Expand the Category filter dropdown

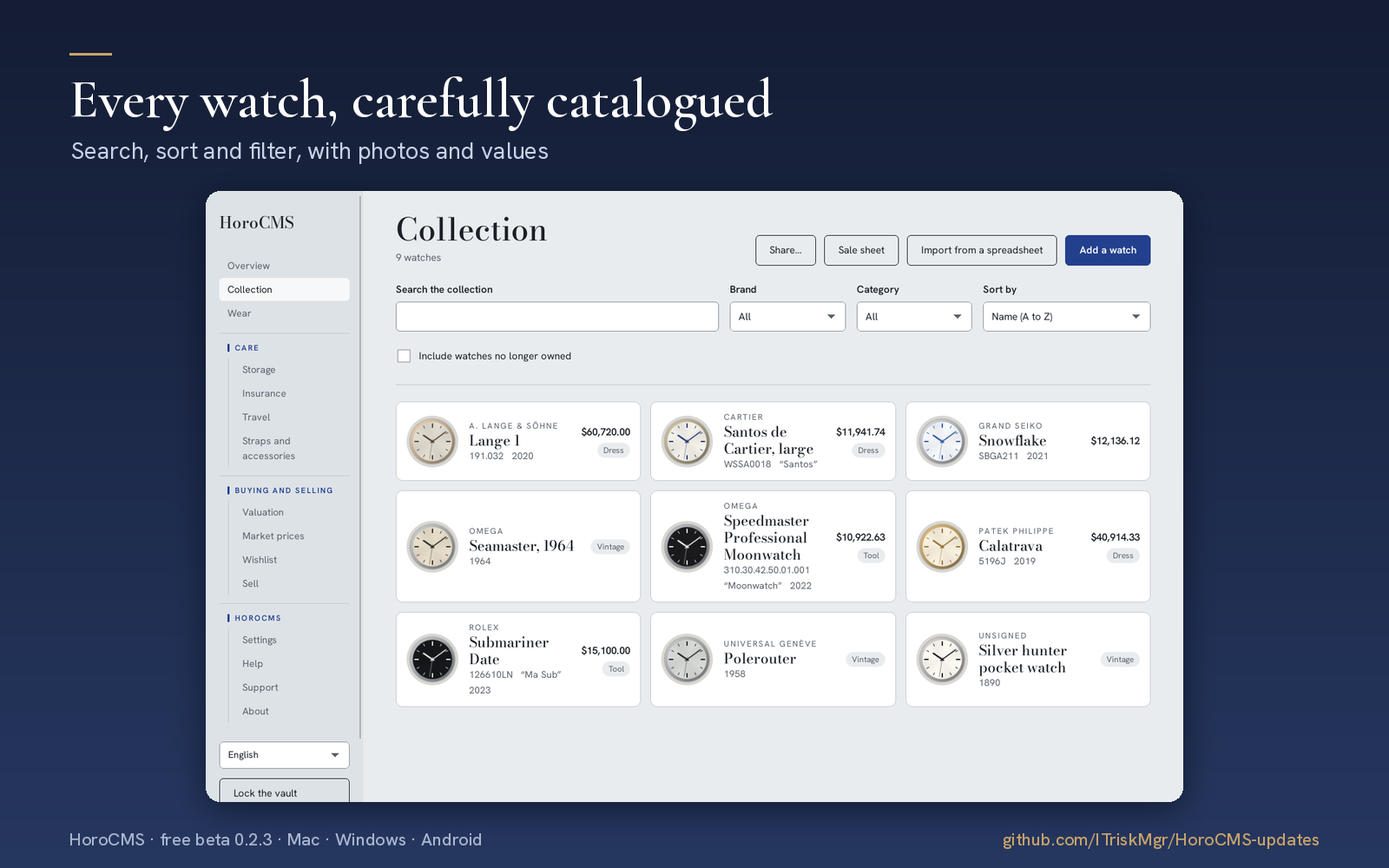914,317
